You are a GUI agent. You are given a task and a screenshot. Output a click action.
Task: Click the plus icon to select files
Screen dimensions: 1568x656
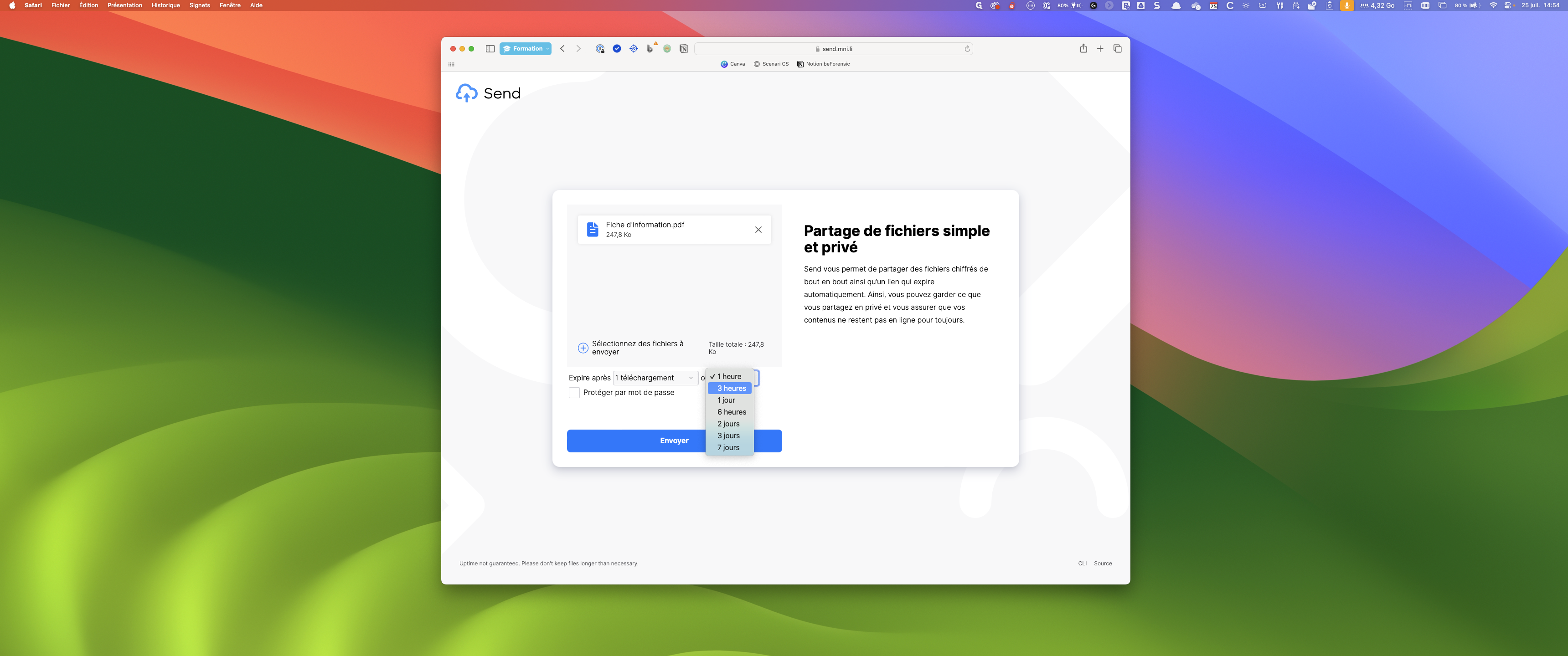583,348
